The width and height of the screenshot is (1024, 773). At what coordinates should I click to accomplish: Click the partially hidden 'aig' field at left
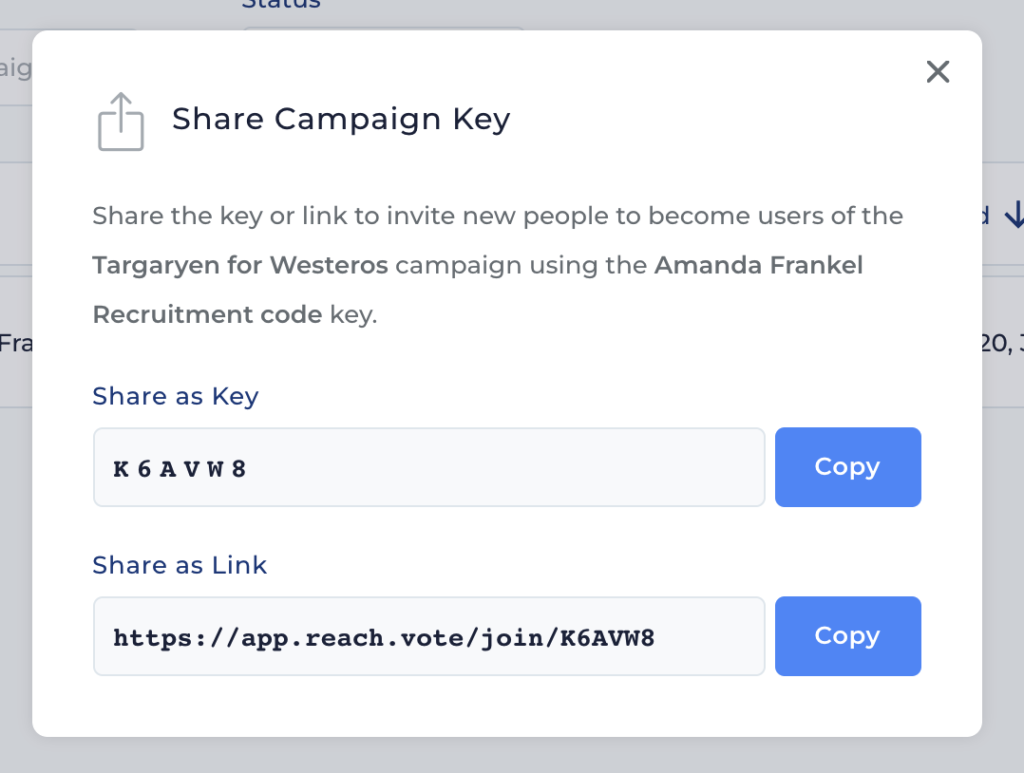point(16,68)
